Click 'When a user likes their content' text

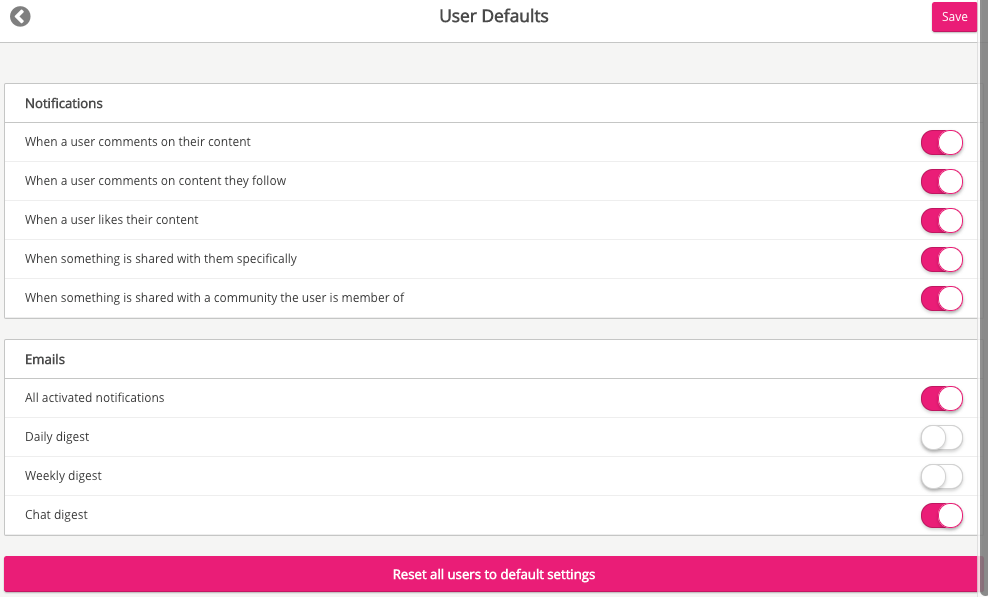(112, 220)
